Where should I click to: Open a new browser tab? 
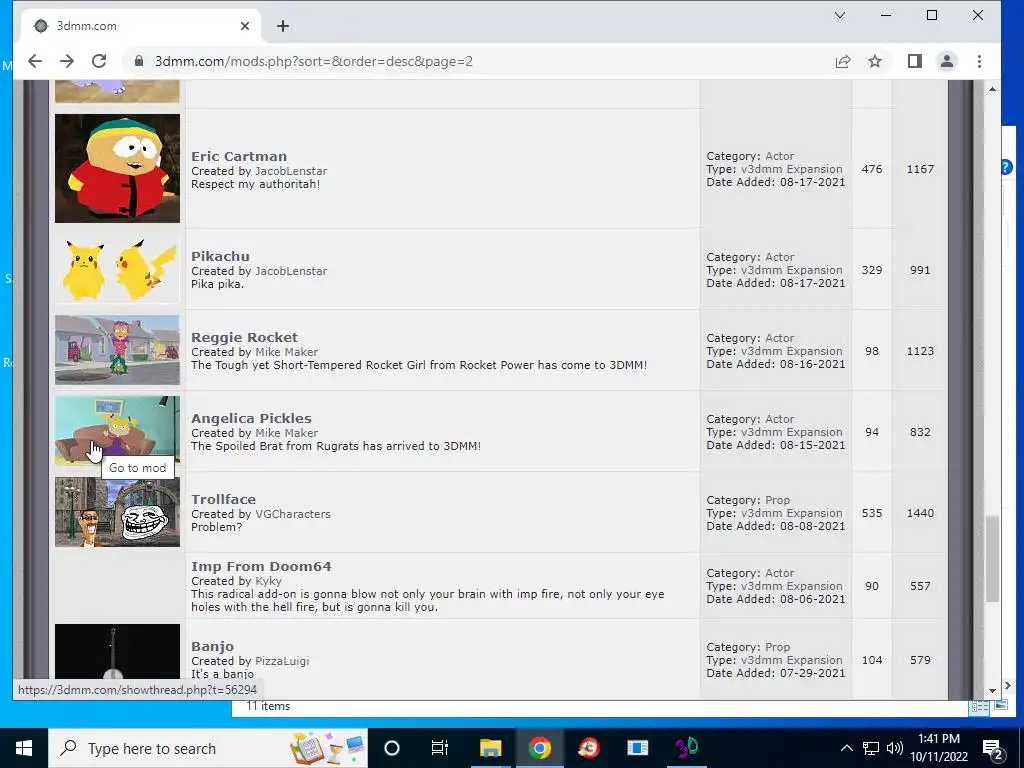click(x=283, y=26)
